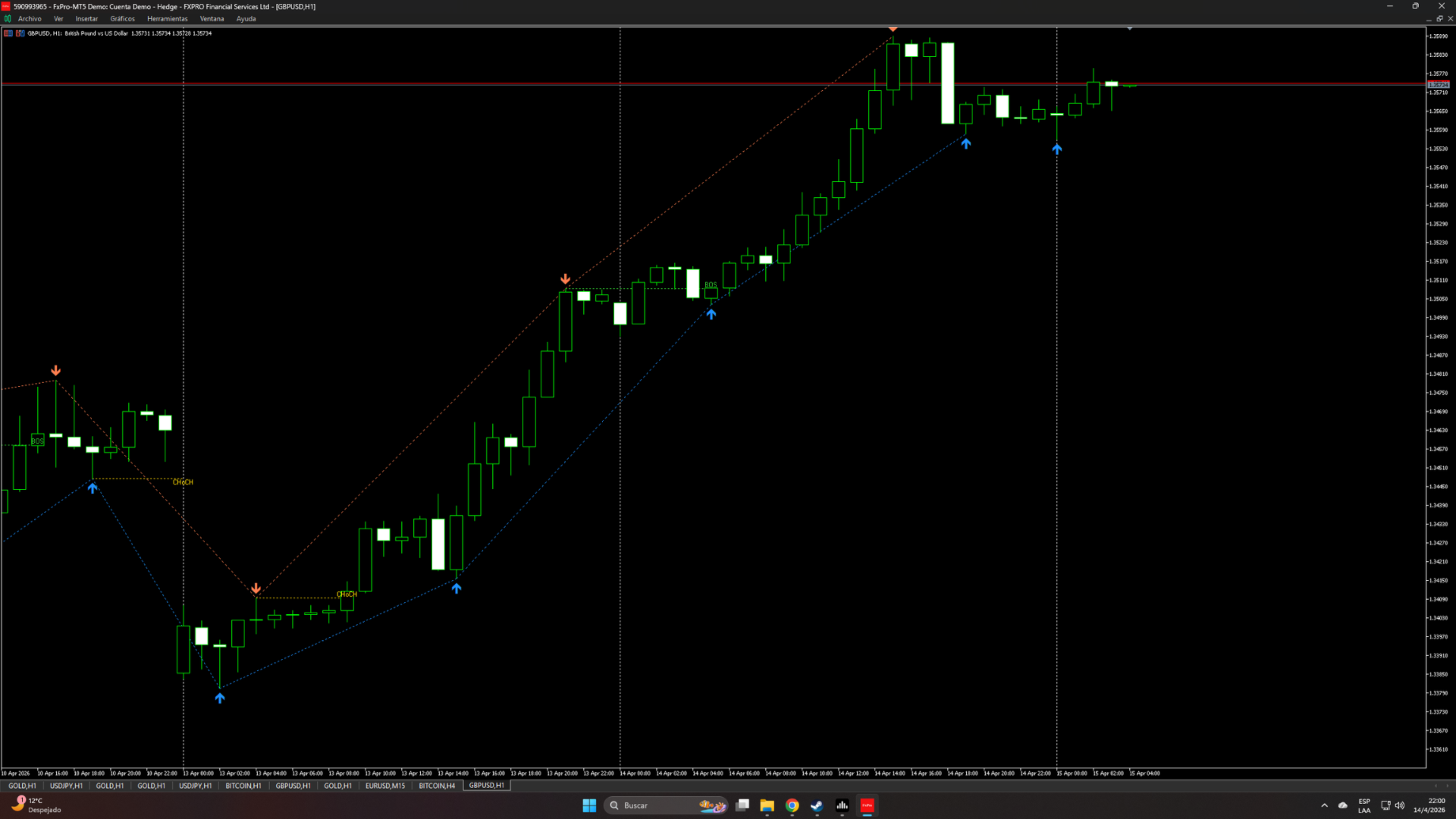Open the Insertar menu
Viewport: 1456px width, 819px height.
pos(86,19)
